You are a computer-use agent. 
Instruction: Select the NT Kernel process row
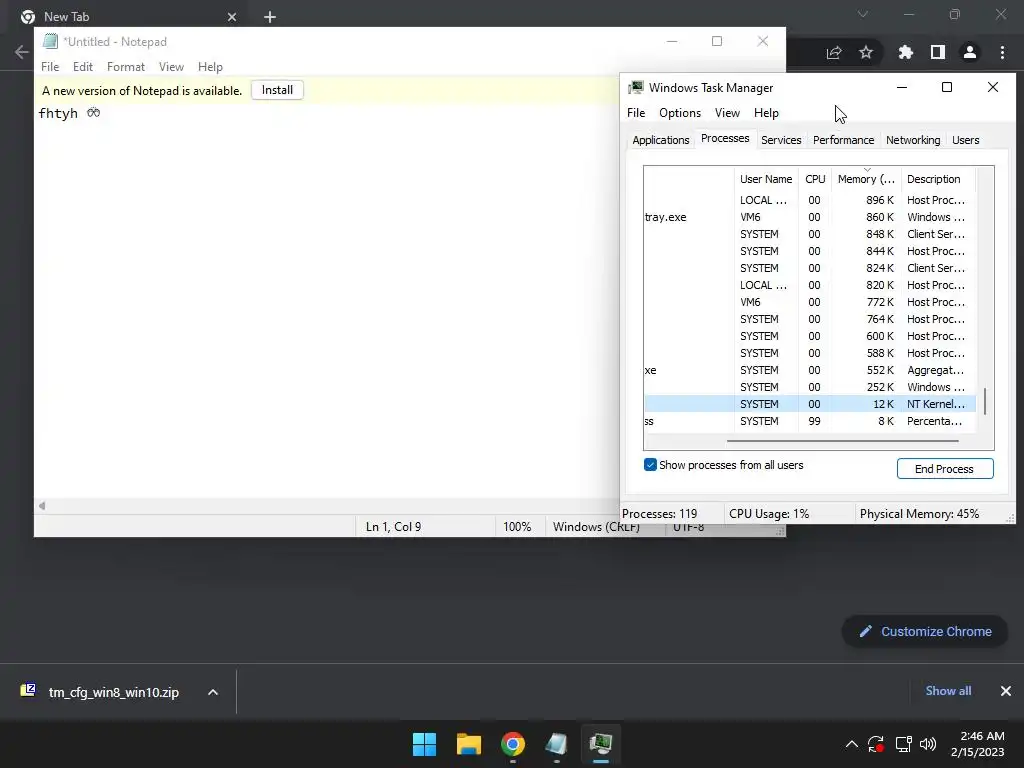coord(810,404)
